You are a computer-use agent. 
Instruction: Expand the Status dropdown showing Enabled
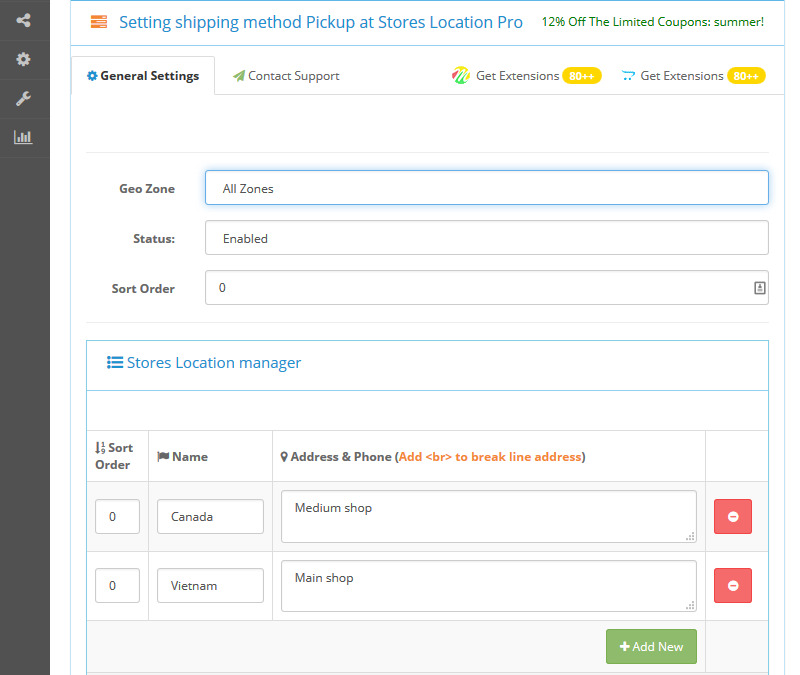click(486, 238)
